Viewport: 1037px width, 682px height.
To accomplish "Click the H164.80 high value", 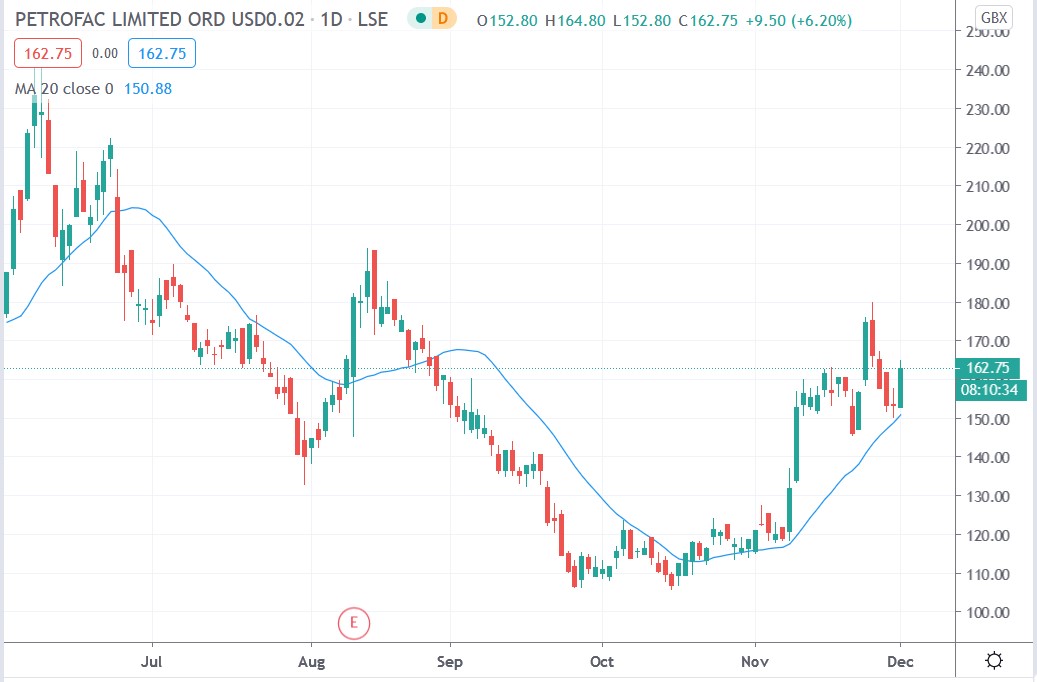I will coord(575,21).
